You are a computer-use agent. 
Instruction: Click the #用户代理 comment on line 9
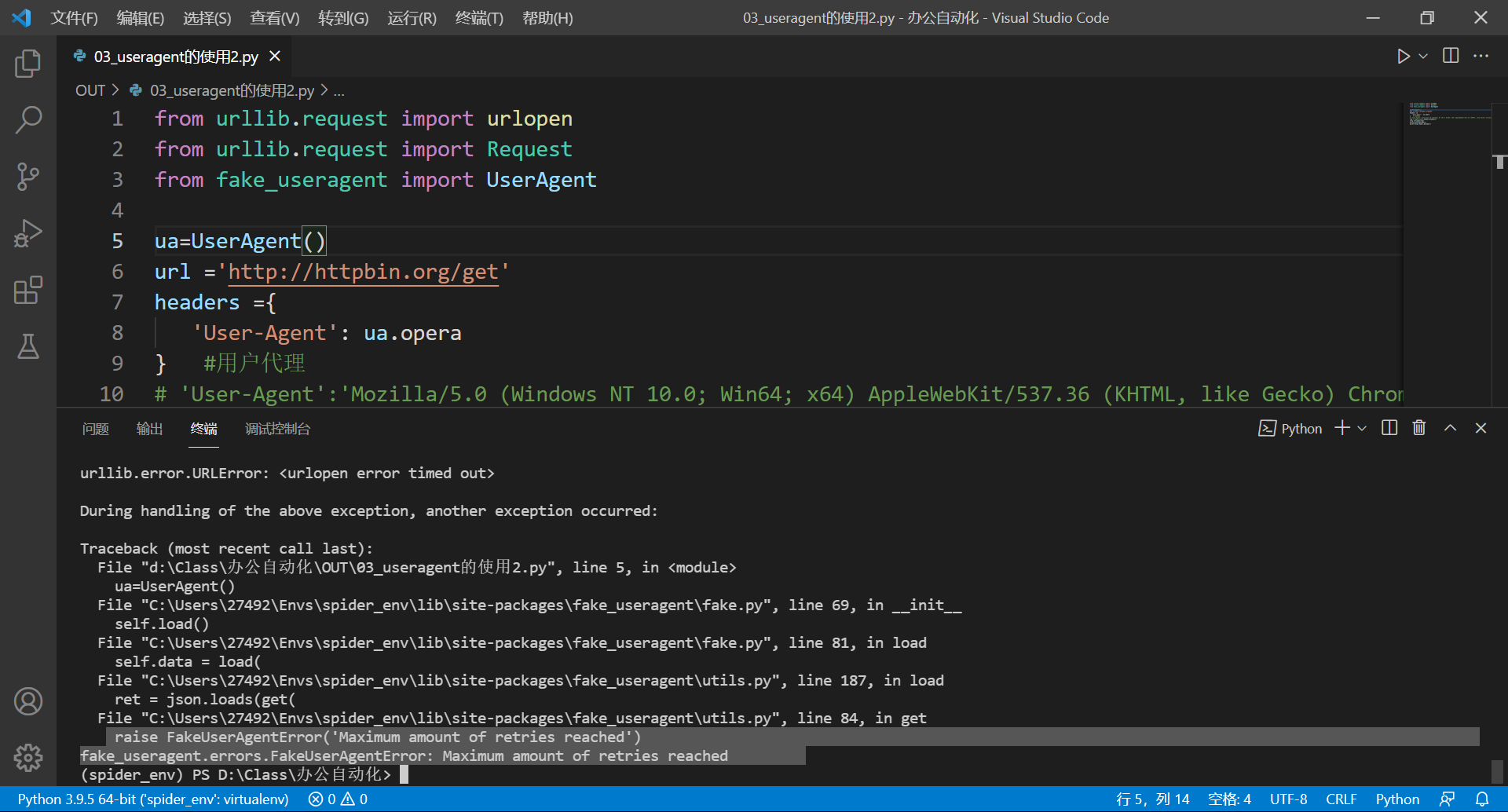[254, 364]
